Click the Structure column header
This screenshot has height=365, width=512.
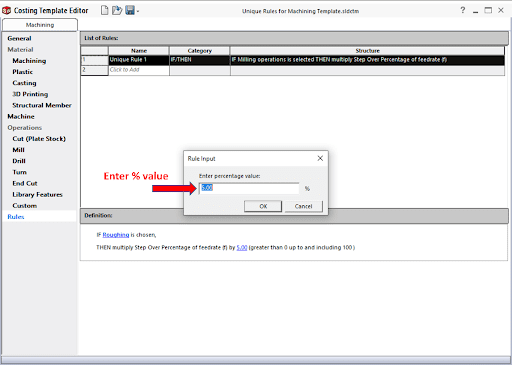(367, 51)
